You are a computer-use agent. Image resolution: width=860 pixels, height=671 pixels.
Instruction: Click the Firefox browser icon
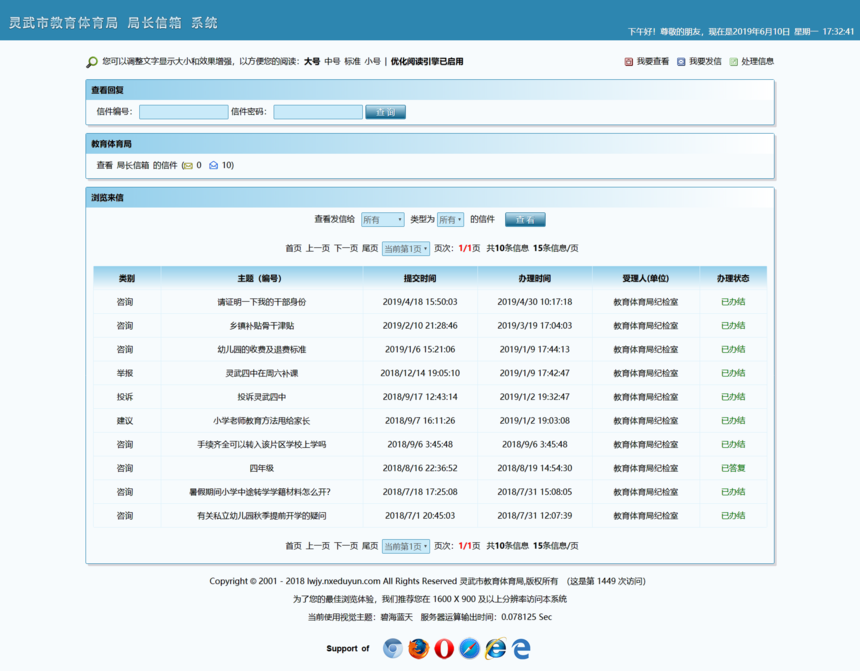[419, 649]
